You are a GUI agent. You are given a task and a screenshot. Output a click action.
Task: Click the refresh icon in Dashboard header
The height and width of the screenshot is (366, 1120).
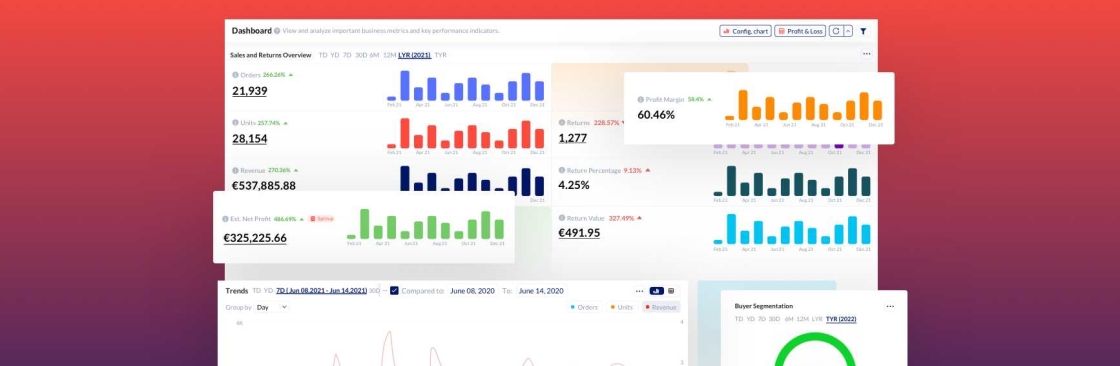click(835, 31)
